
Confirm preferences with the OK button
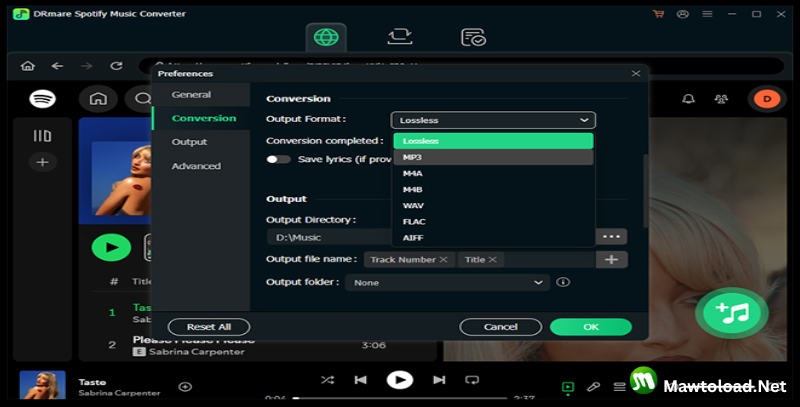tap(591, 327)
